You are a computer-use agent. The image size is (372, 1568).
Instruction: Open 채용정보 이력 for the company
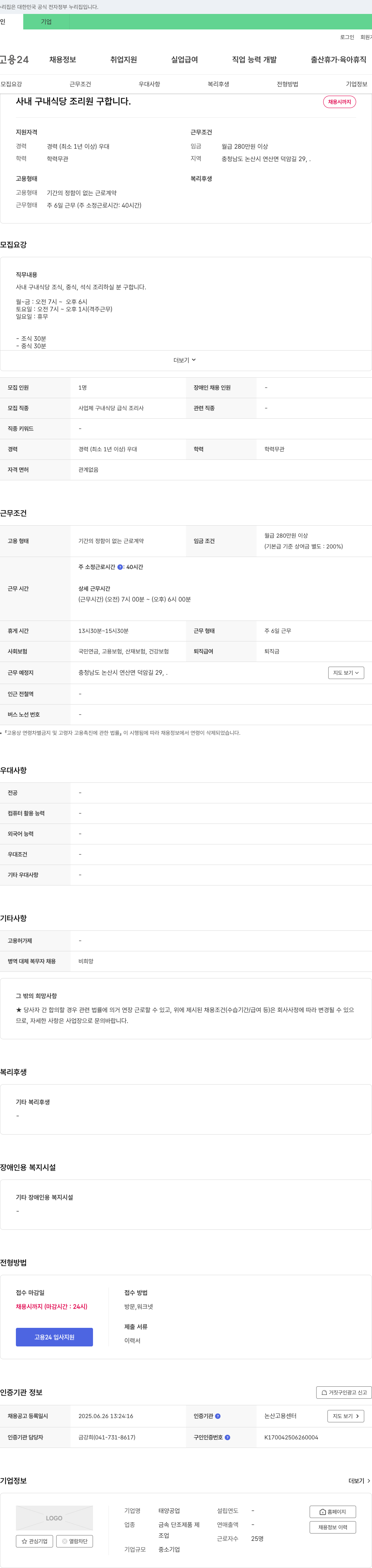(332, 1527)
